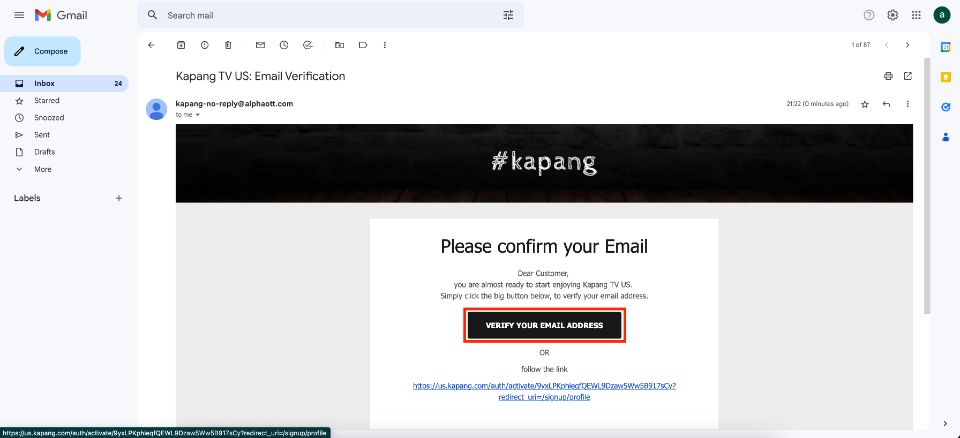Image resolution: width=960 pixels, height=438 pixels.
Task: Go back to inbox arrow
Action: tap(151, 45)
